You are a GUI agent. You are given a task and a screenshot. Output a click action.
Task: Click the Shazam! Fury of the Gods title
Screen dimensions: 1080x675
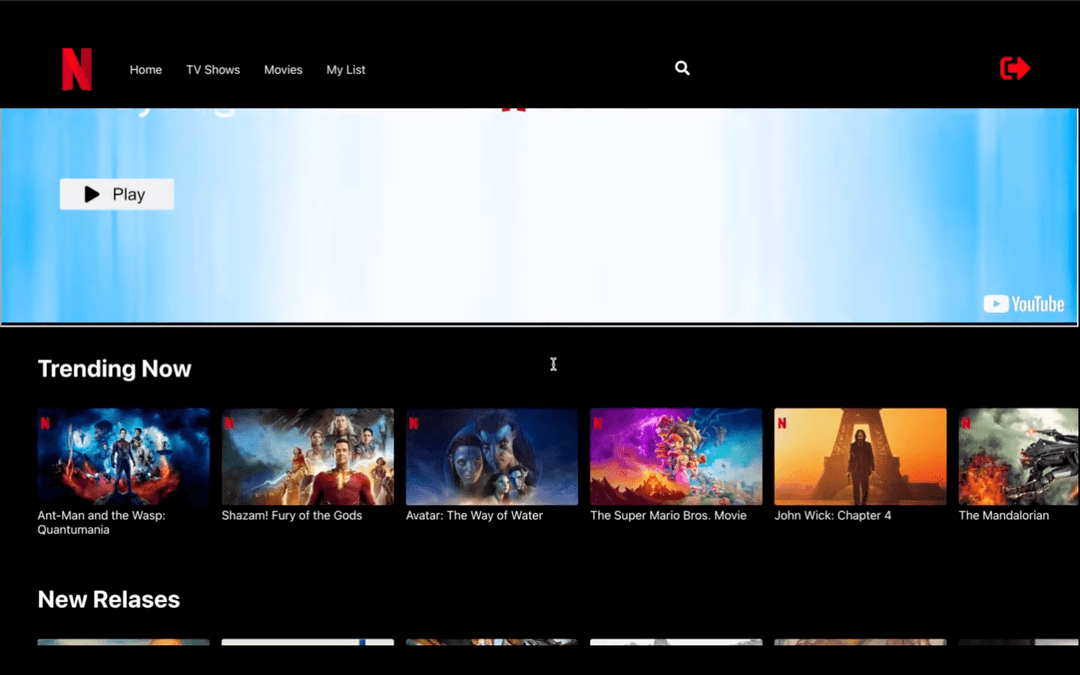point(292,516)
